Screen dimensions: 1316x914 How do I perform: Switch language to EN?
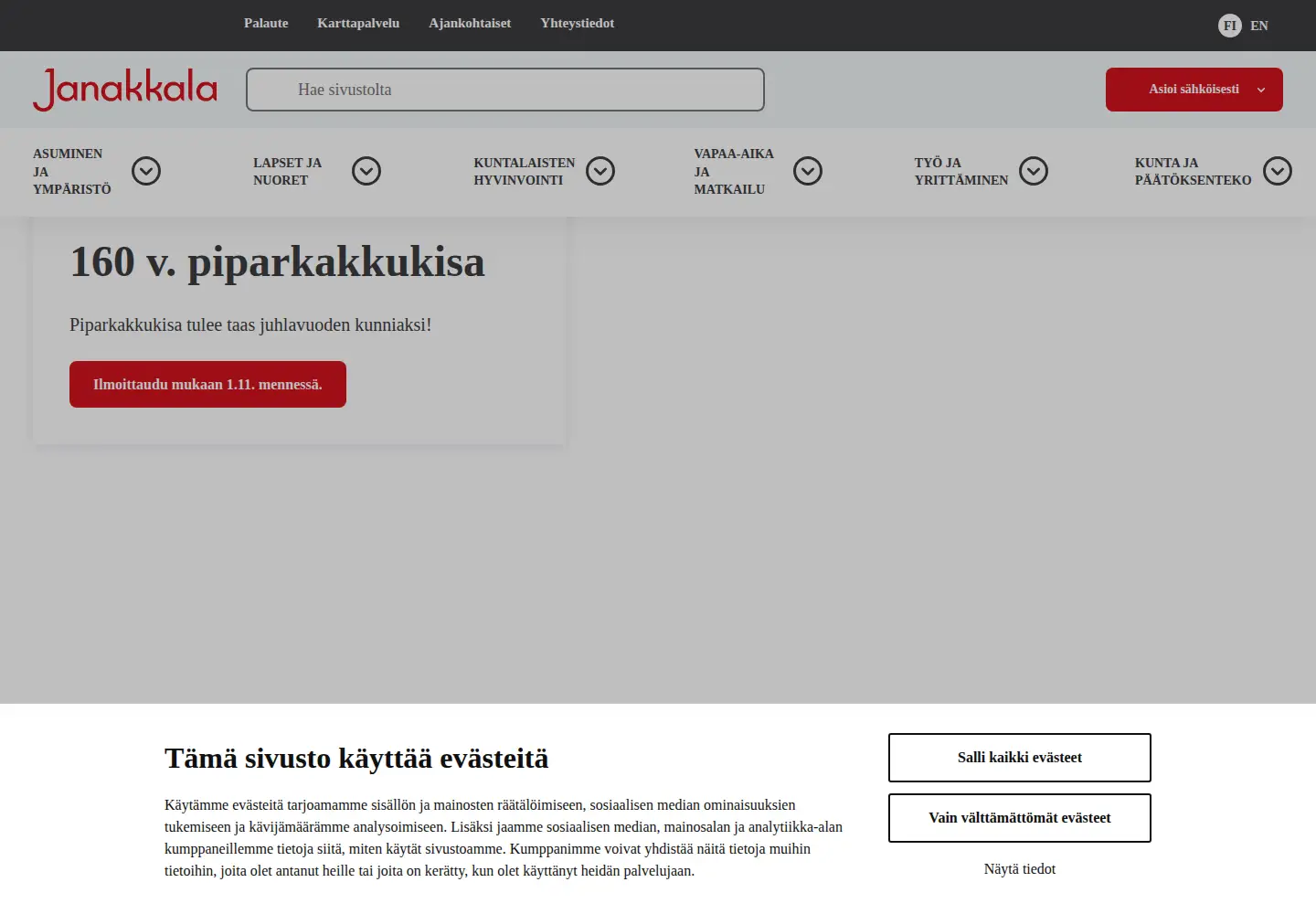(x=1259, y=26)
